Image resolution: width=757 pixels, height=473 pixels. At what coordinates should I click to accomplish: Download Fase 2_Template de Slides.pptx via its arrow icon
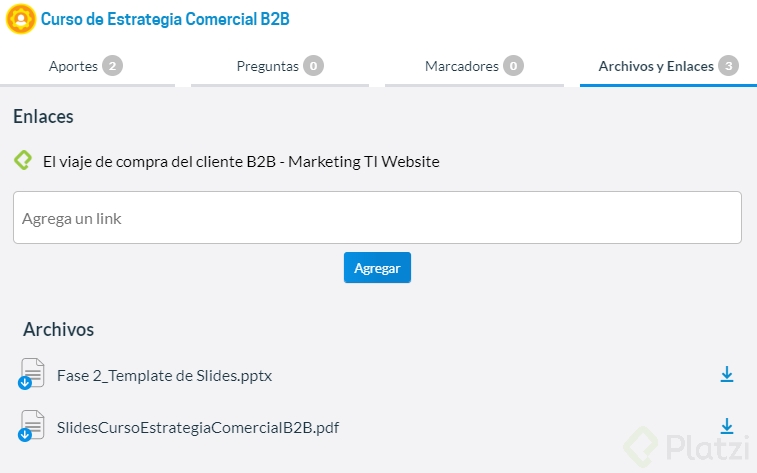pyautogui.click(x=727, y=375)
